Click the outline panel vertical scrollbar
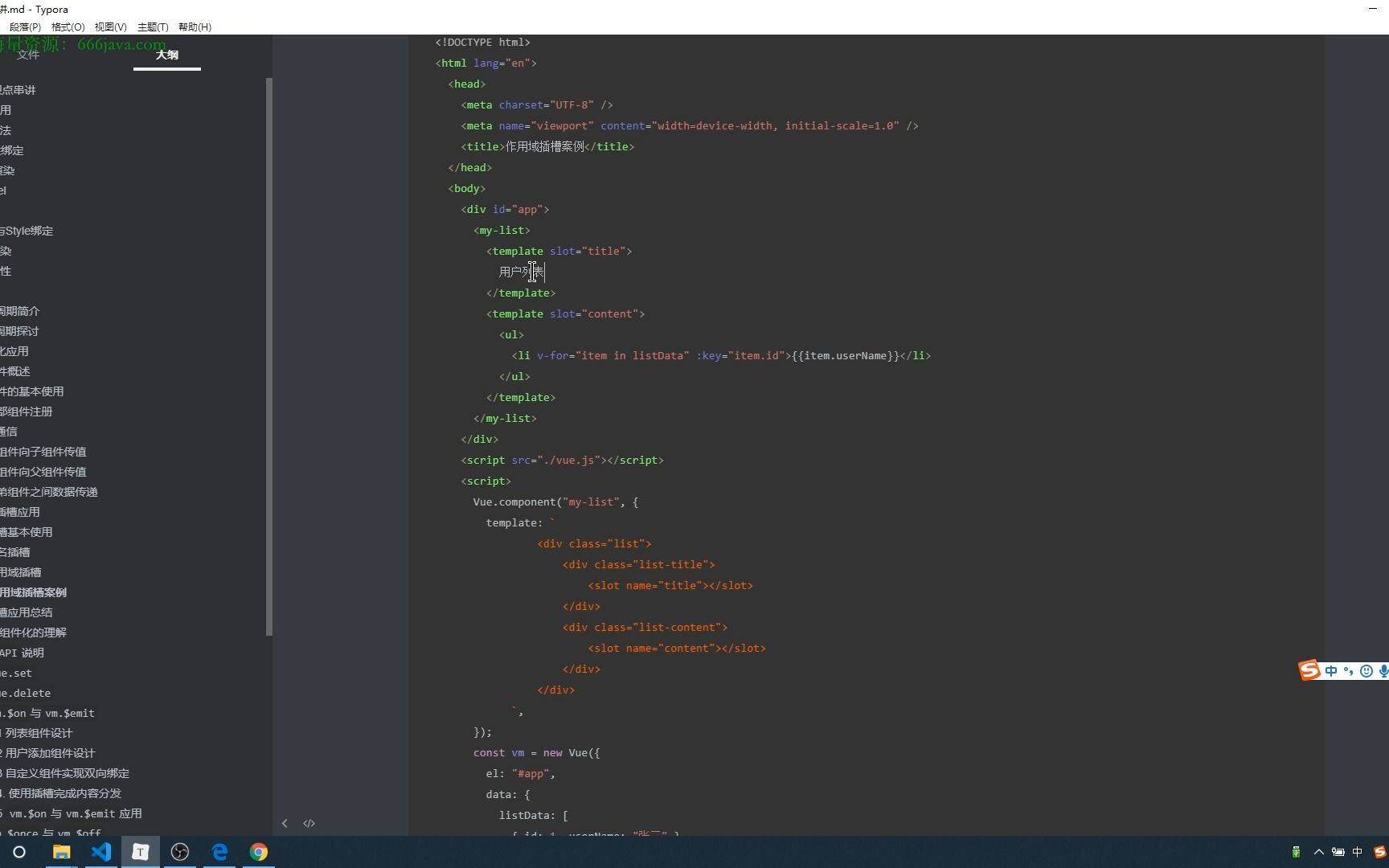The width and height of the screenshot is (1389, 868). pos(269,357)
